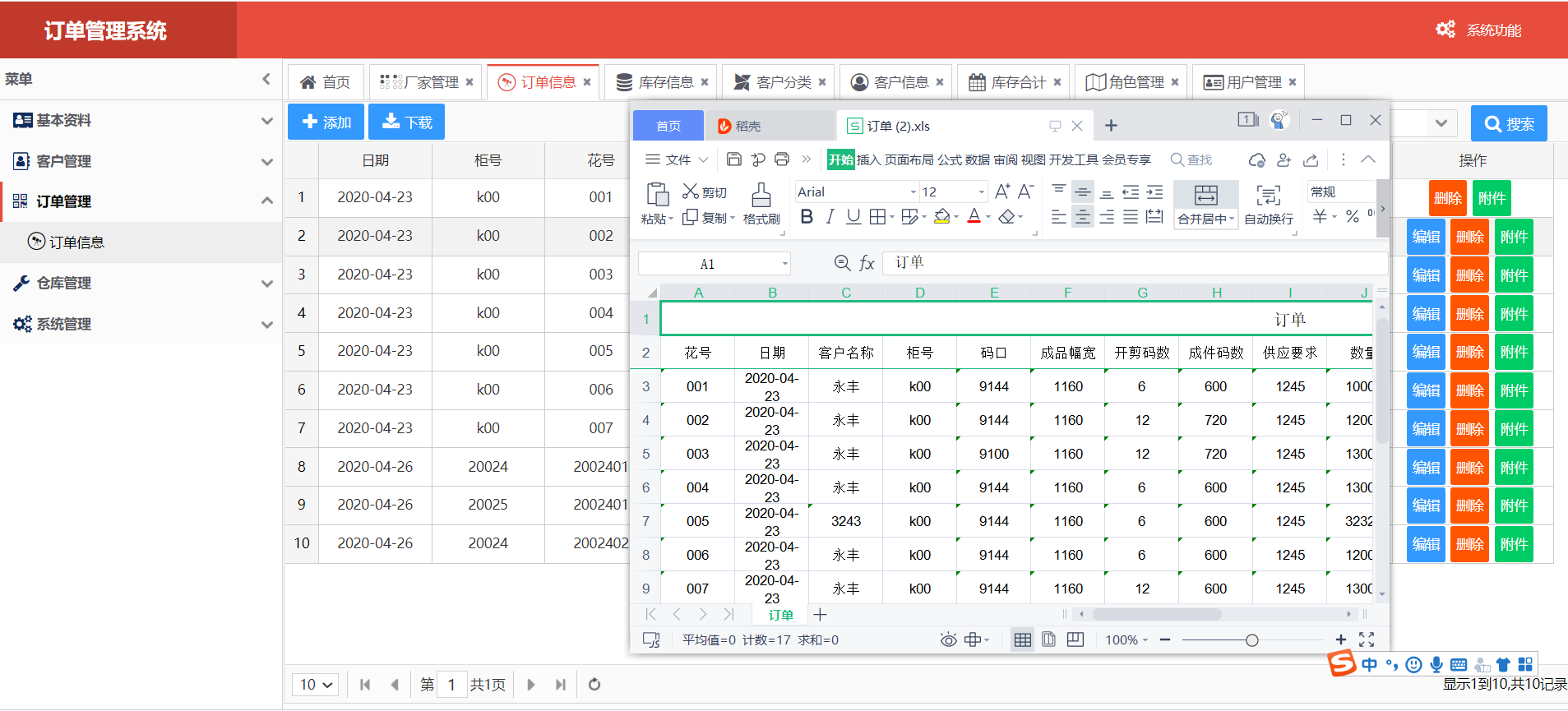The image size is (1568, 711).
Task: Switch to the 库存信息 tab
Action: pyautogui.click(x=662, y=82)
